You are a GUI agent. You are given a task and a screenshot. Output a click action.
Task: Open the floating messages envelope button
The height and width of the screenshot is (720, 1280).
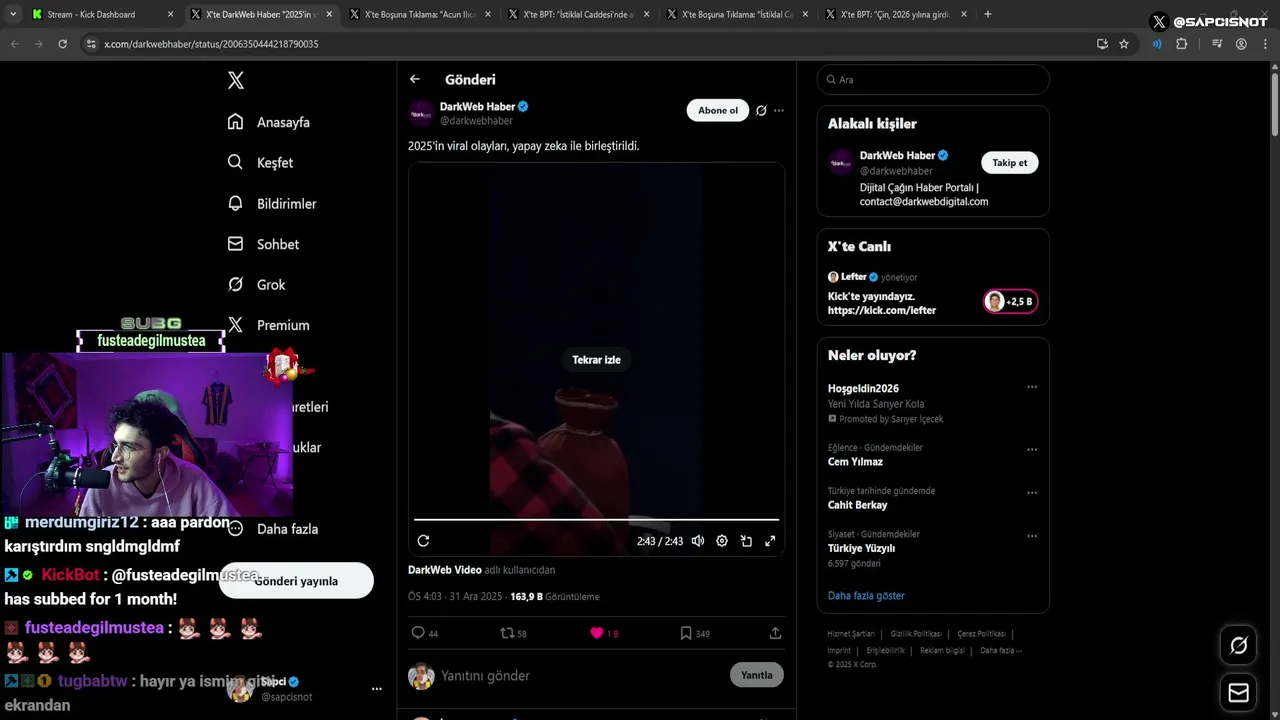pos(1238,693)
